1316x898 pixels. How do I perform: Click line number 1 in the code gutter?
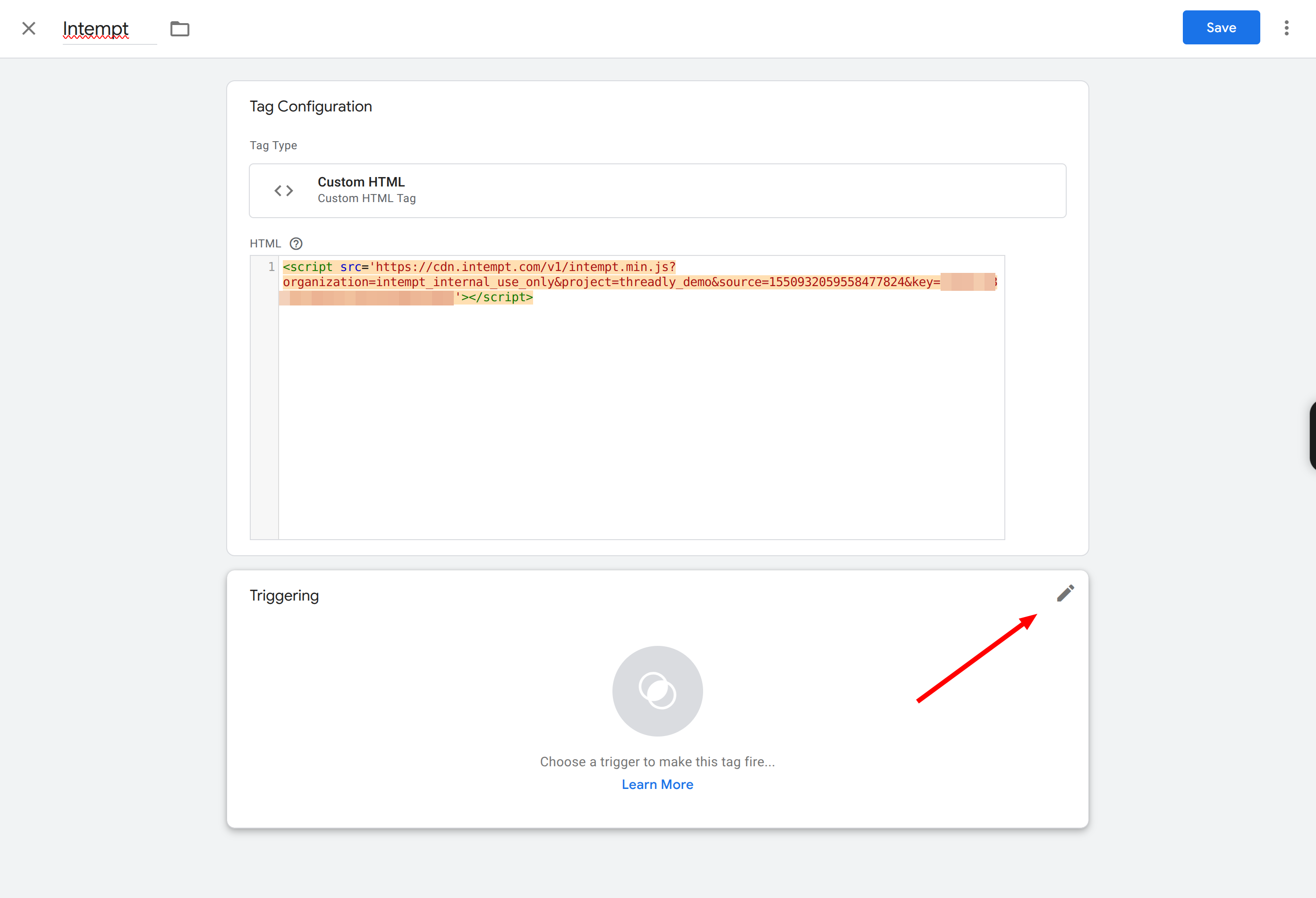tap(271, 267)
